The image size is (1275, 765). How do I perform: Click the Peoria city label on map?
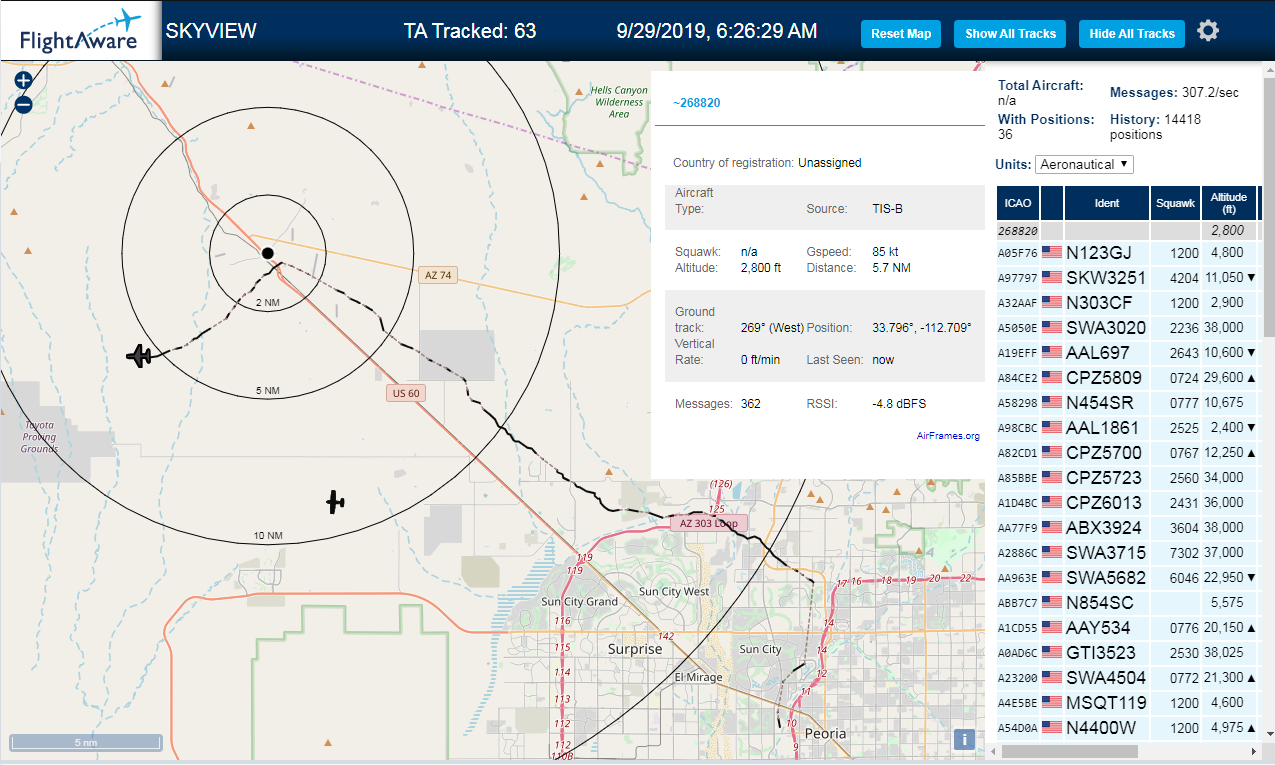[825, 733]
